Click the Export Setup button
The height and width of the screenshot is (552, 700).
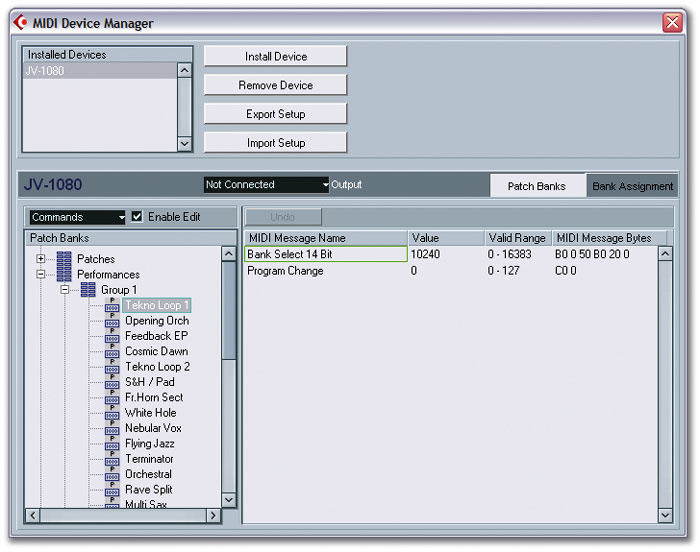pyautogui.click(x=275, y=114)
